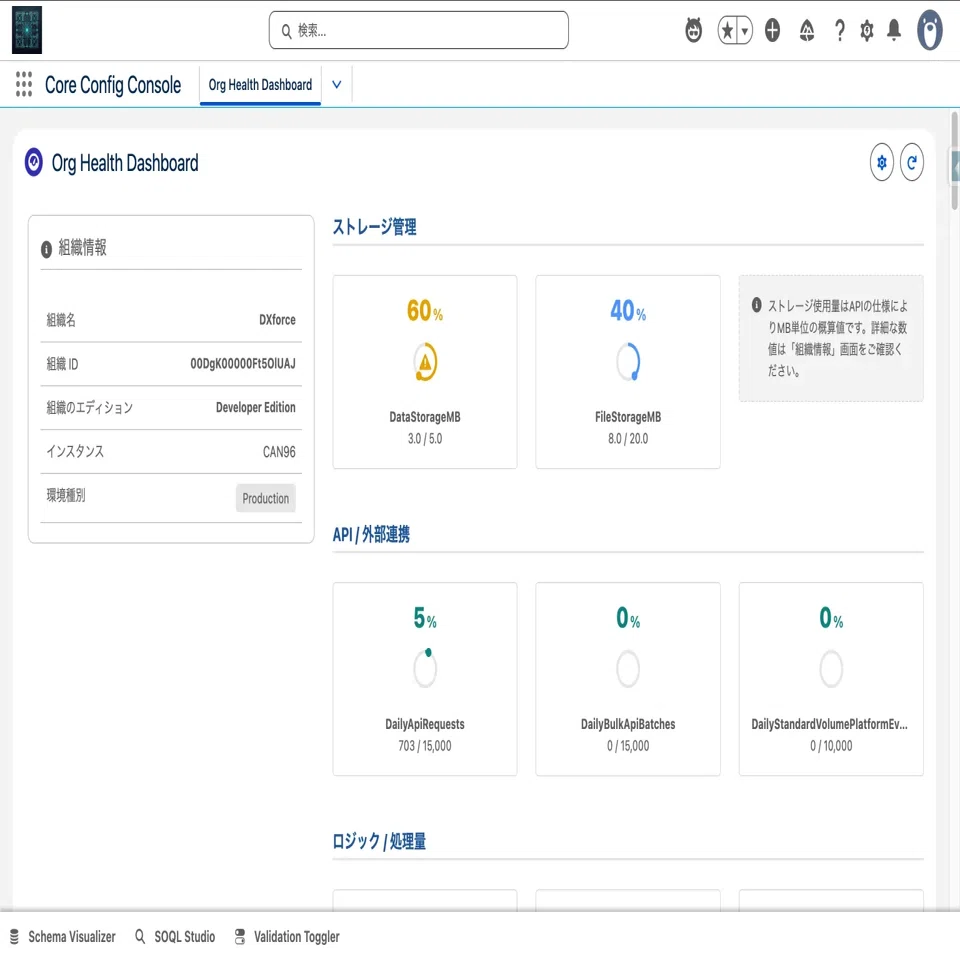Open the user profile avatar
The height and width of the screenshot is (960, 960).
[x=929, y=30]
